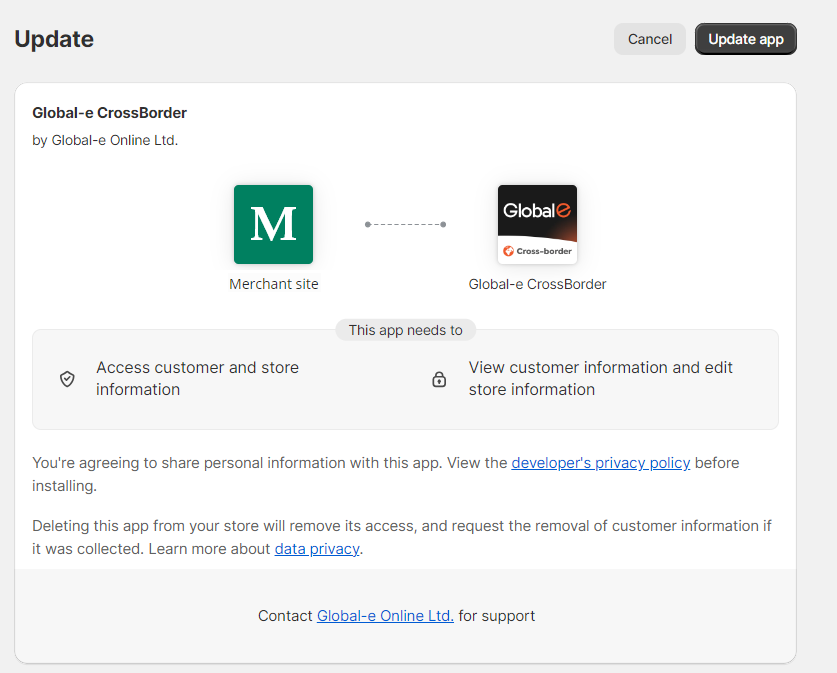Click the "by Global-e Online Ltd." subtitle
Viewport: 837px width, 673px height.
tap(105, 140)
